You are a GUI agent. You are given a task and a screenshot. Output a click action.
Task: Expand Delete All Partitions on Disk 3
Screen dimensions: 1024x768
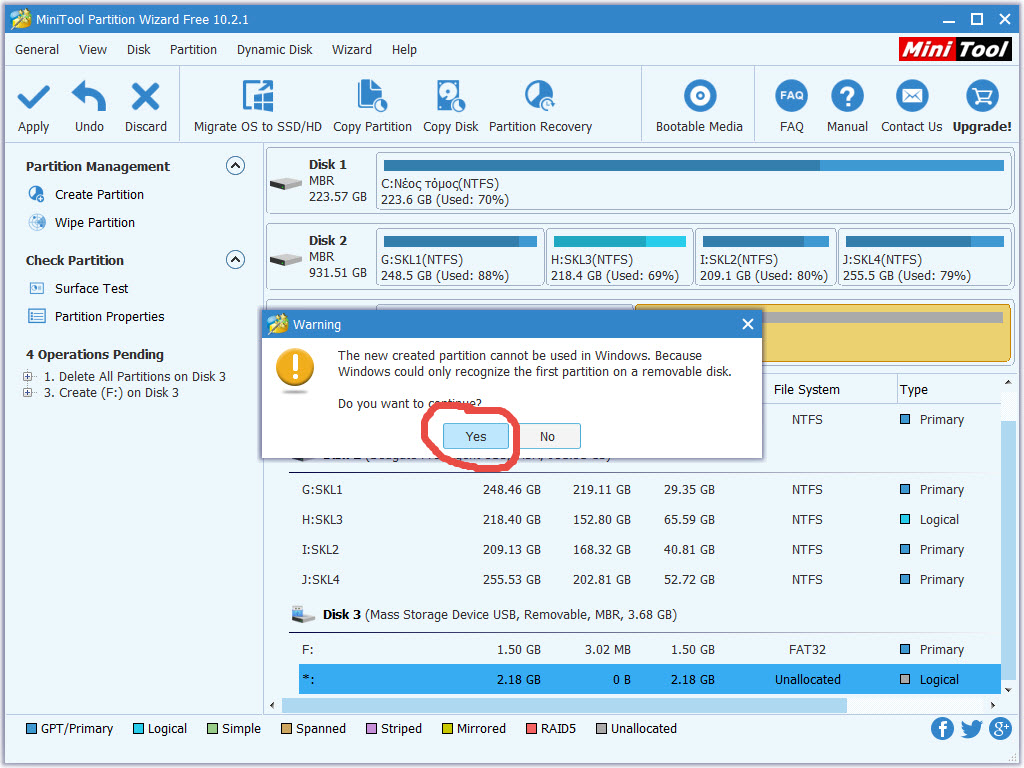[28, 377]
